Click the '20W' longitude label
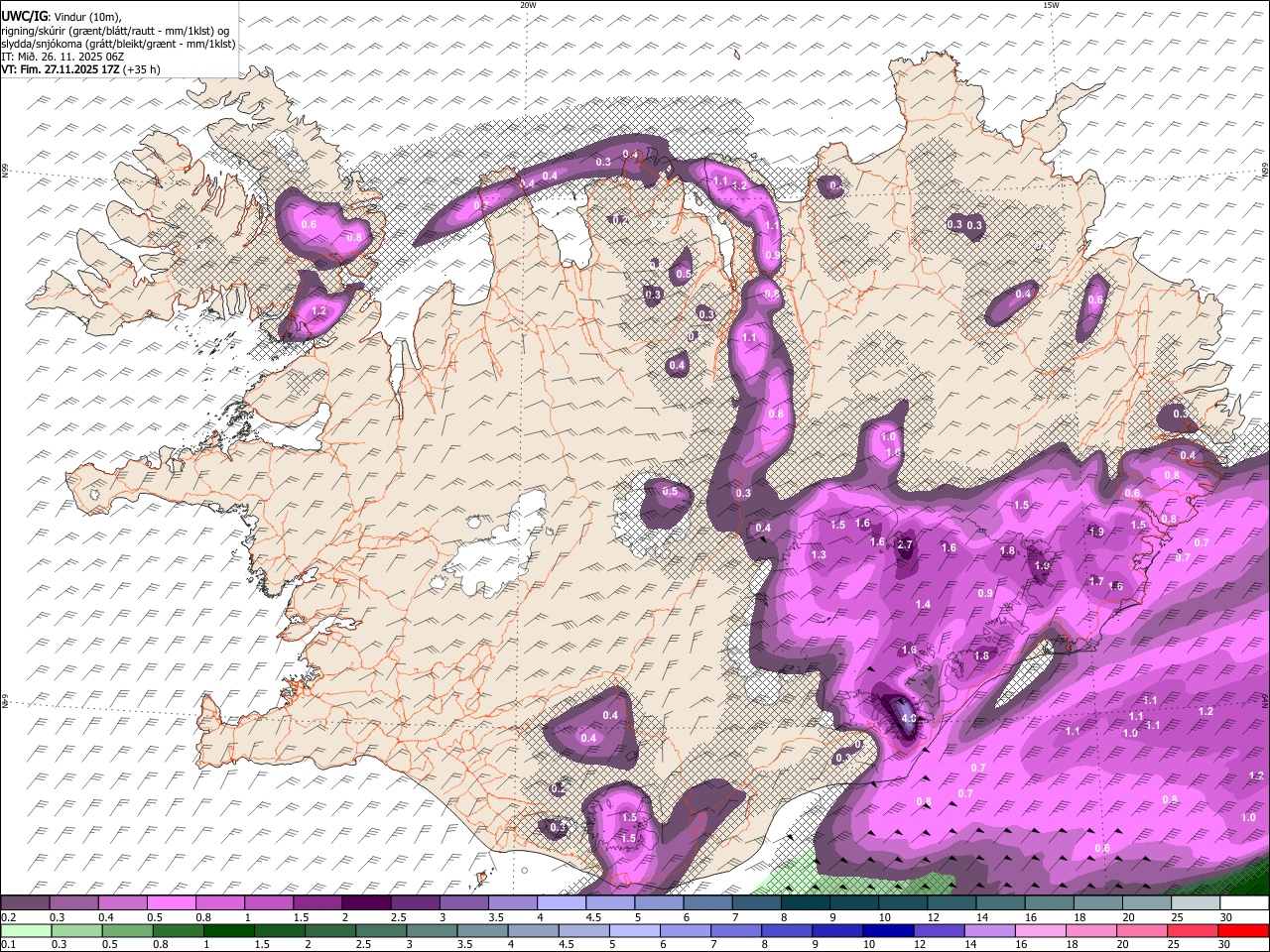This screenshot has height=952, width=1270. (528, 5)
